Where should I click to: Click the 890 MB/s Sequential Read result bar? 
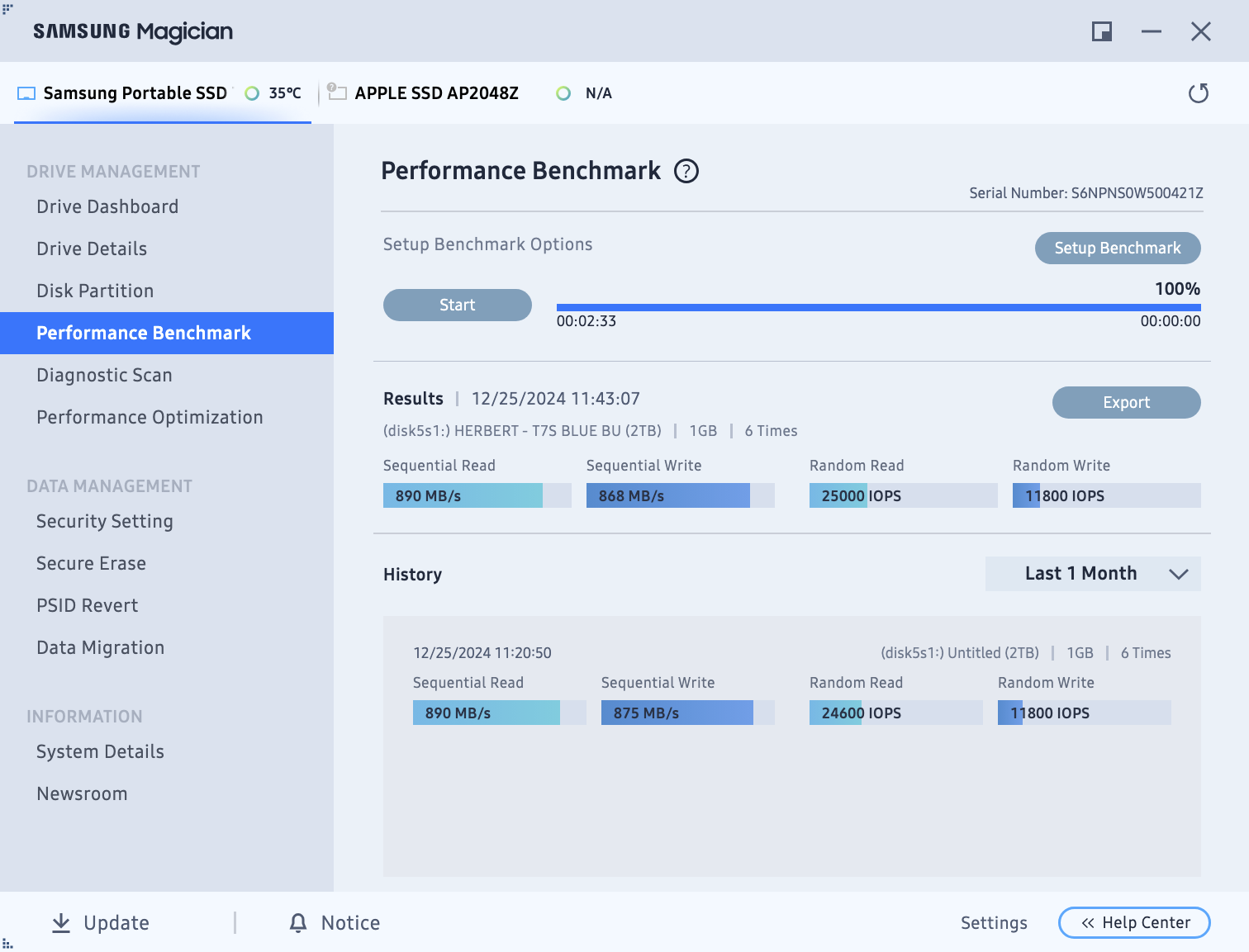(477, 495)
